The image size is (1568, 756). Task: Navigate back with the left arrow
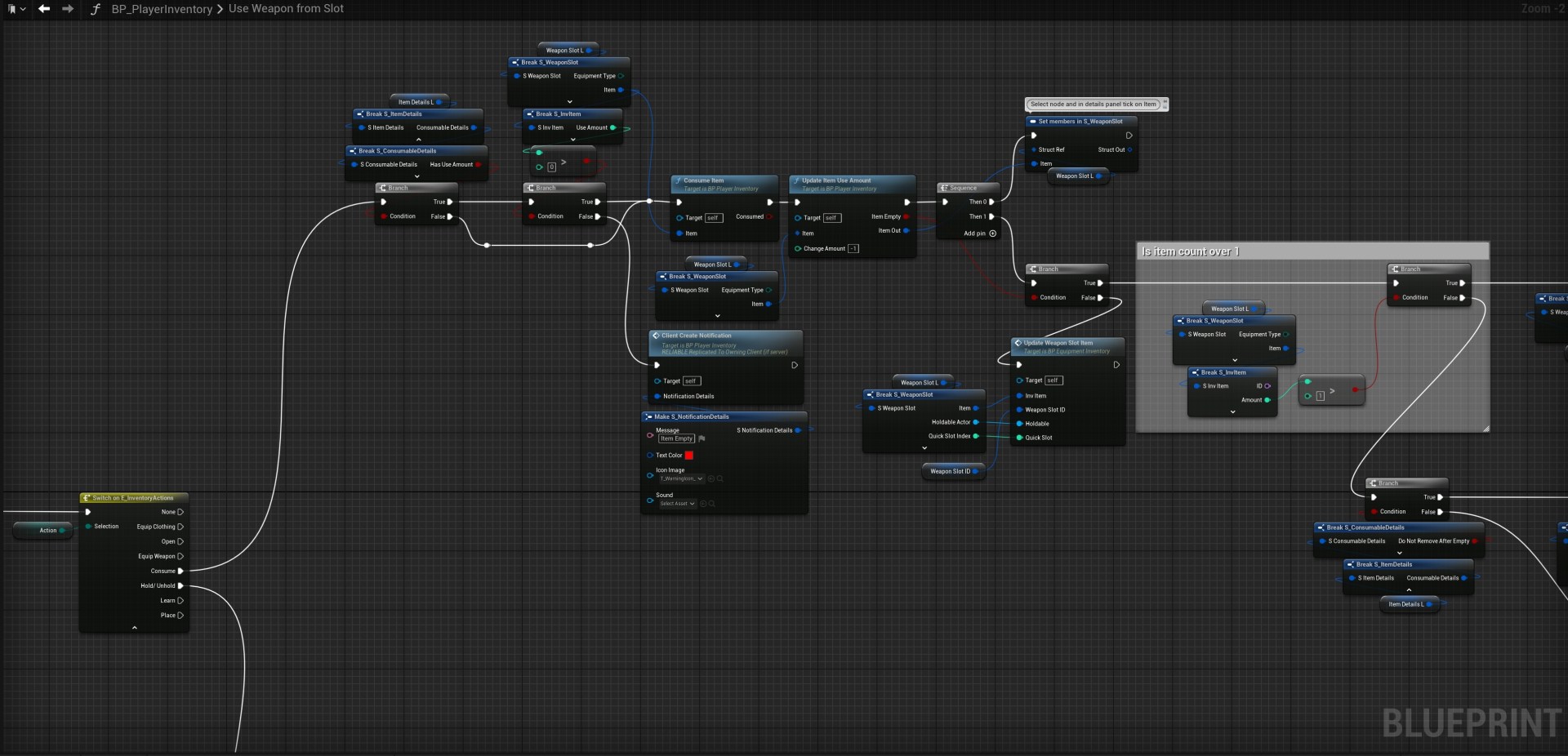44,9
